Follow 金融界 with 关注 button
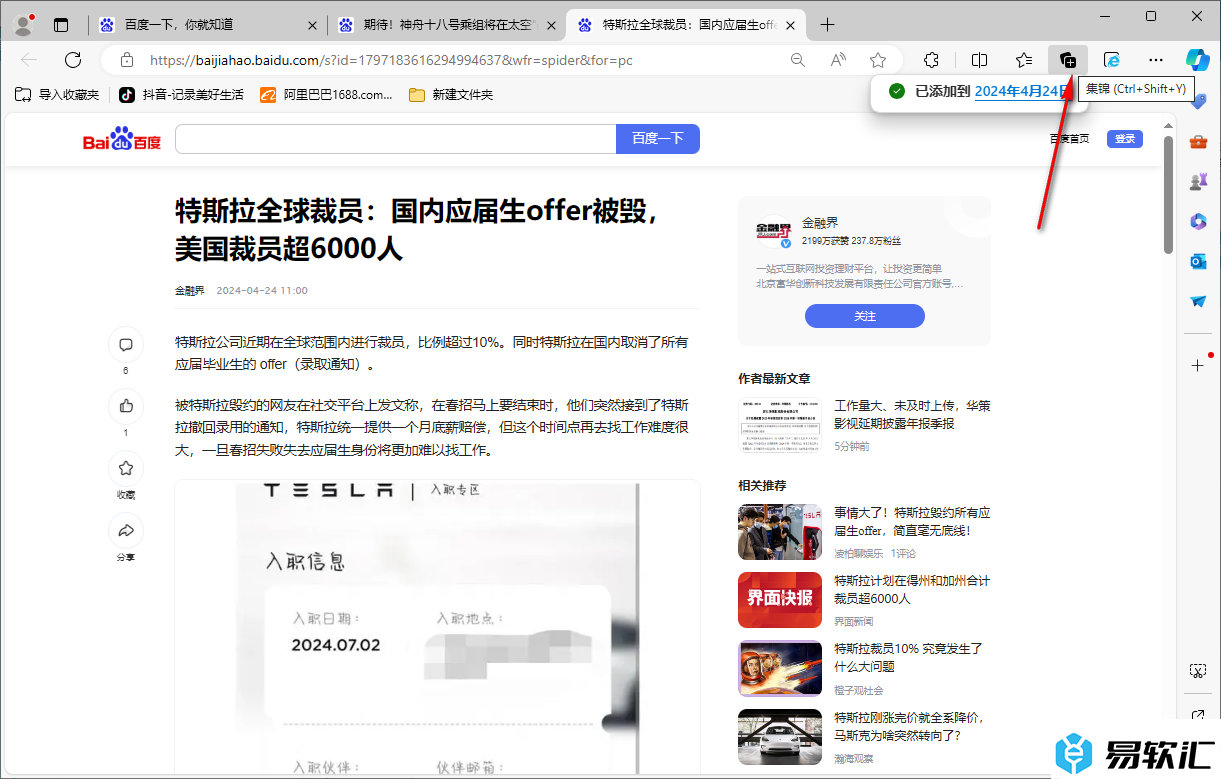 [x=865, y=316]
